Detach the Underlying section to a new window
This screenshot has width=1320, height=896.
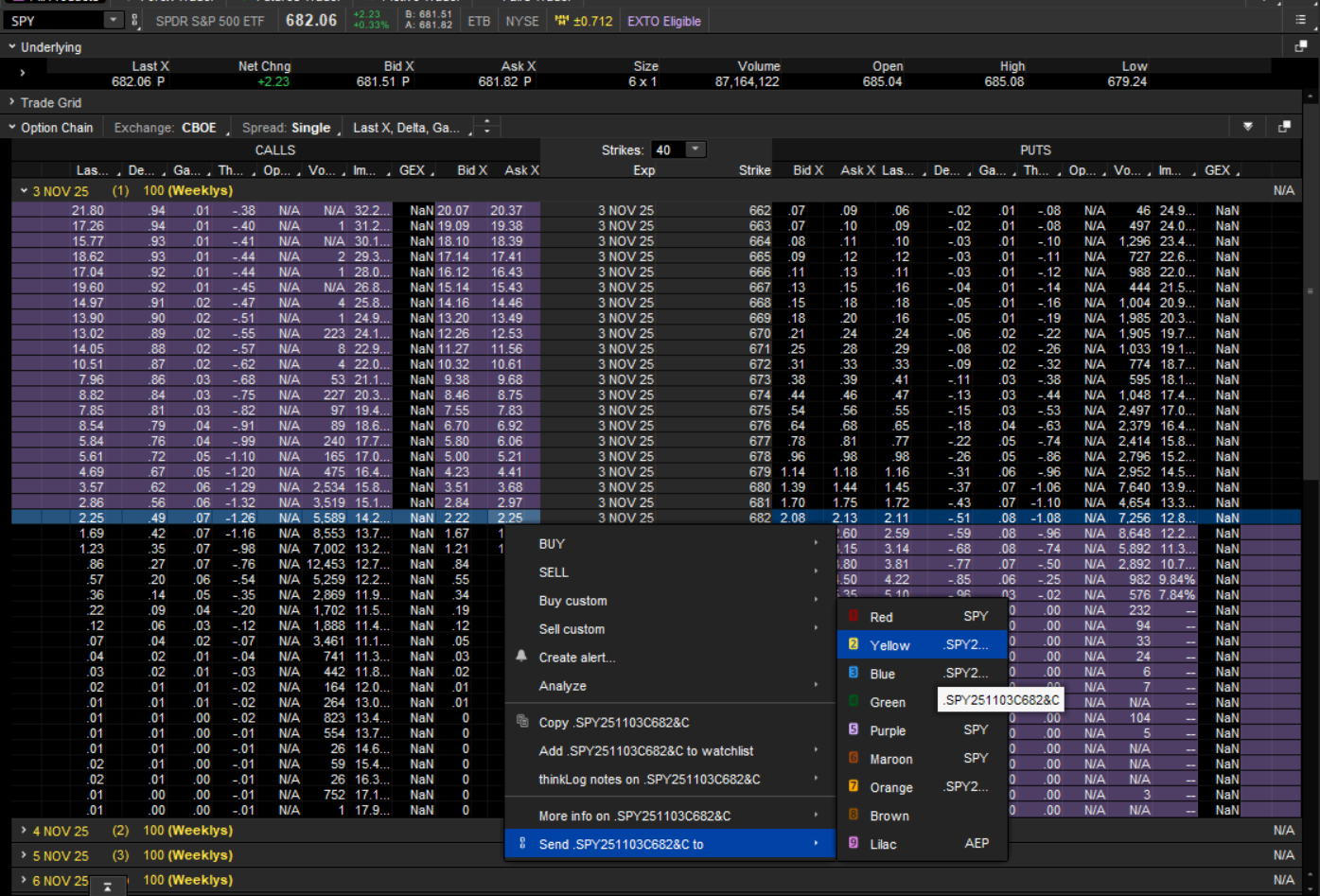(x=1300, y=46)
